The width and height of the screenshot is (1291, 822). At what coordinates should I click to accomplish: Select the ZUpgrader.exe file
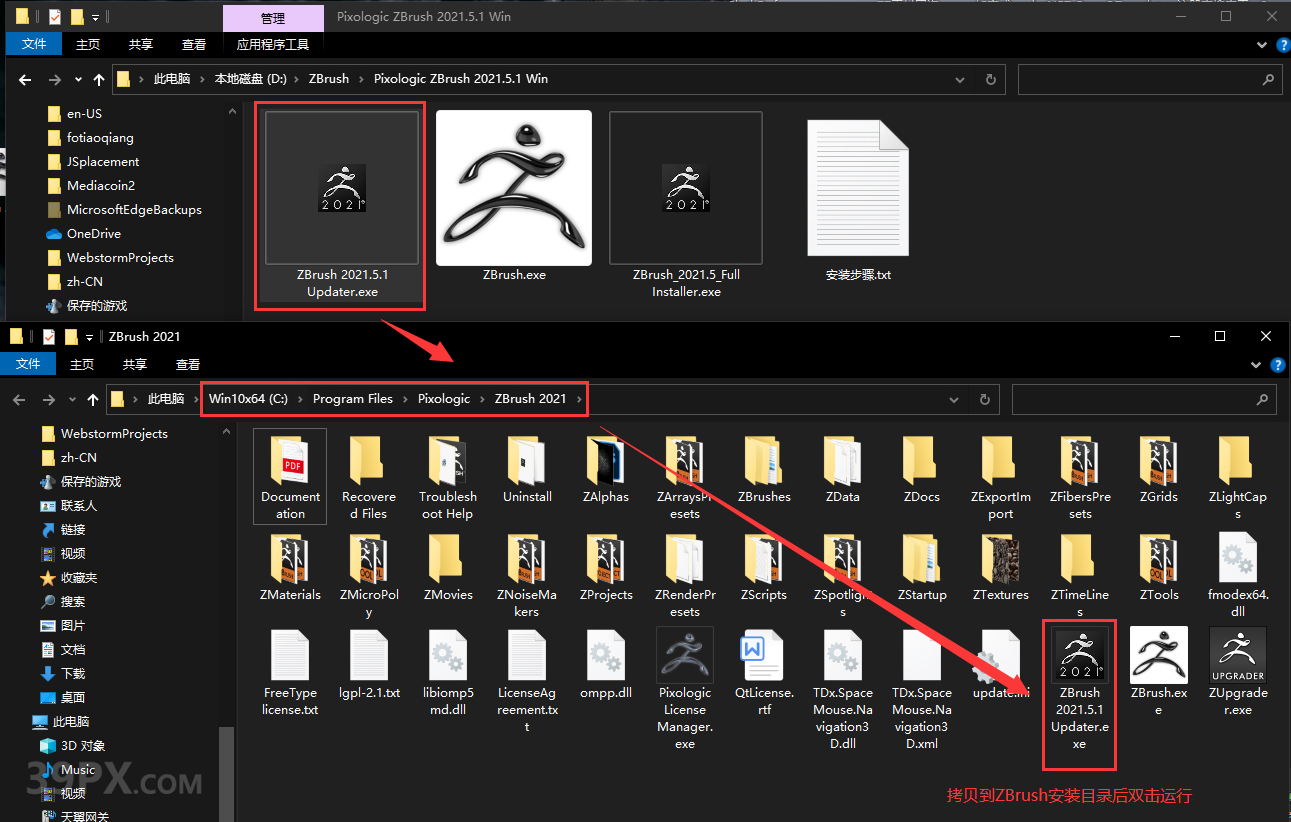[x=1238, y=672]
